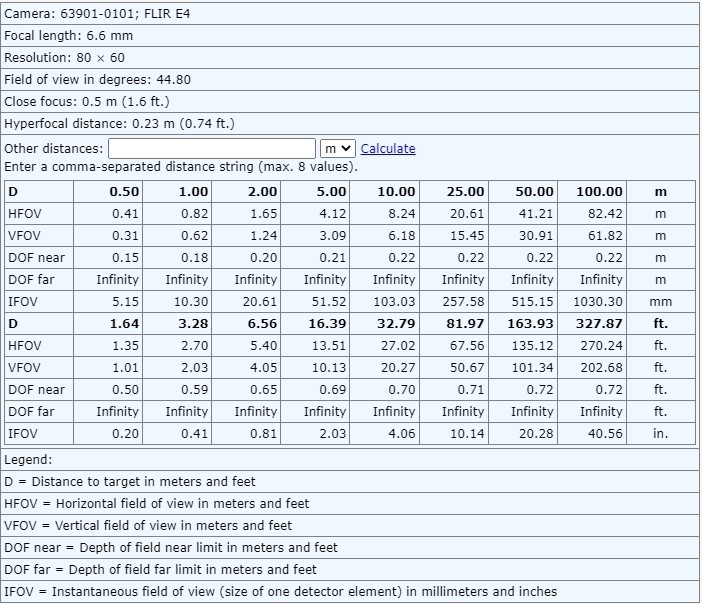Image resolution: width=702 pixels, height=604 pixels.
Task: Open the distance unit dropdown showing m
Action: point(338,148)
